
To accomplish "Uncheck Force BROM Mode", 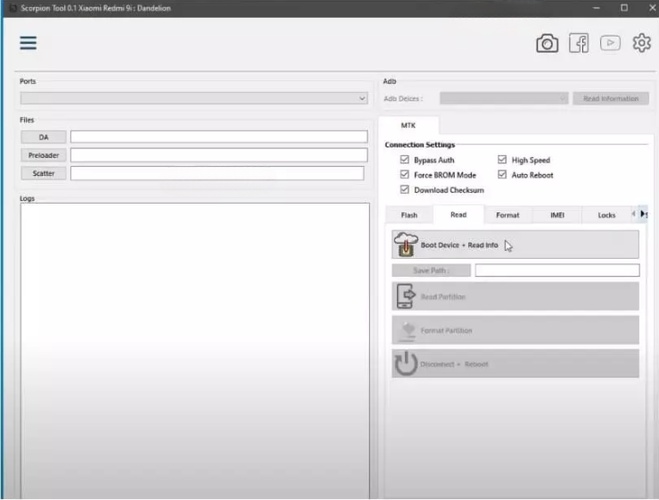I will pyautogui.click(x=404, y=175).
